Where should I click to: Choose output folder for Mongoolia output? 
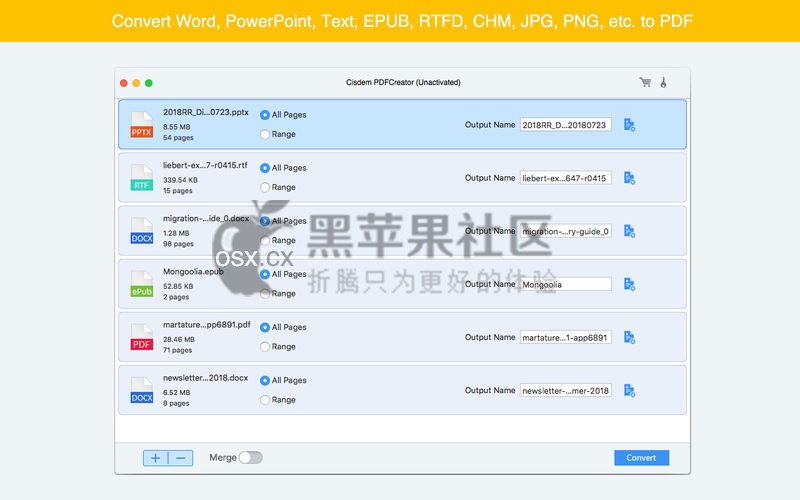click(630, 284)
